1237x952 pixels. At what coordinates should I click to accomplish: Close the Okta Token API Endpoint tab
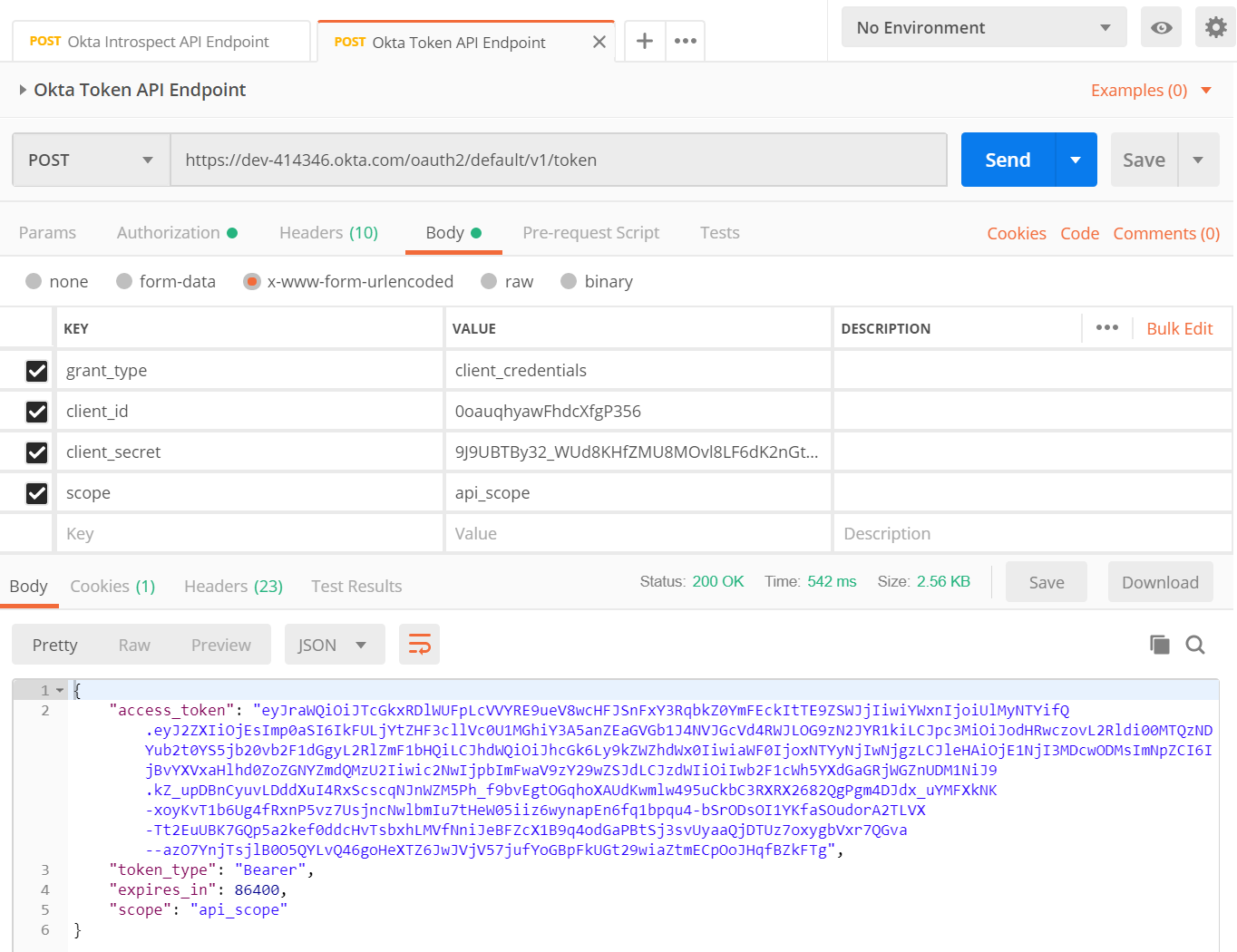[599, 43]
